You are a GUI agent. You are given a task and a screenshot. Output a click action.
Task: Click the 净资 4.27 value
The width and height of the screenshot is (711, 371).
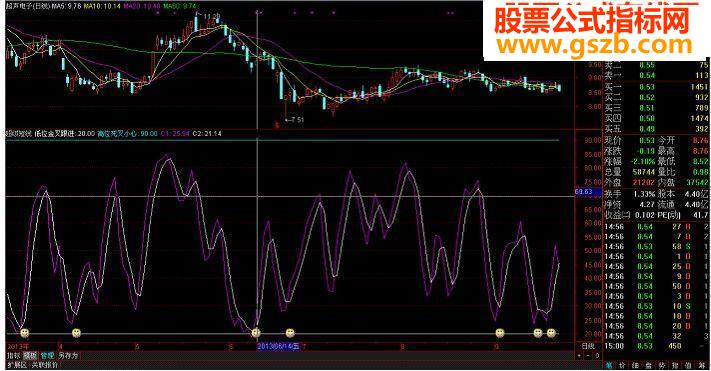click(x=646, y=205)
